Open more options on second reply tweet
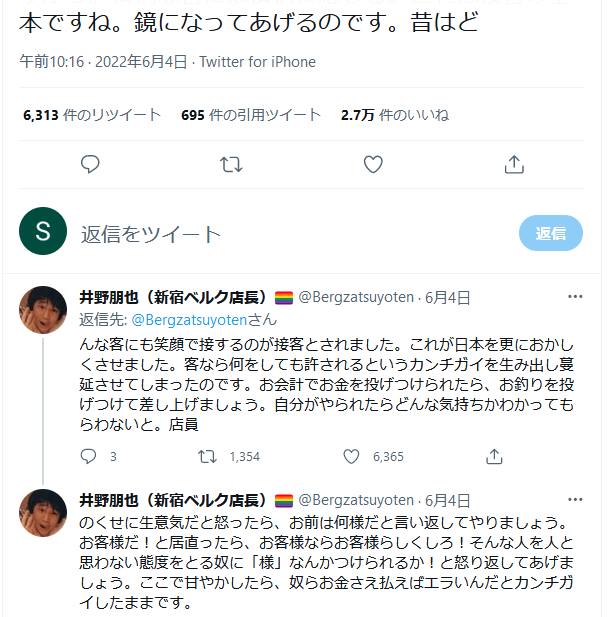The width and height of the screenshot is (611, 617). point(575,499)
